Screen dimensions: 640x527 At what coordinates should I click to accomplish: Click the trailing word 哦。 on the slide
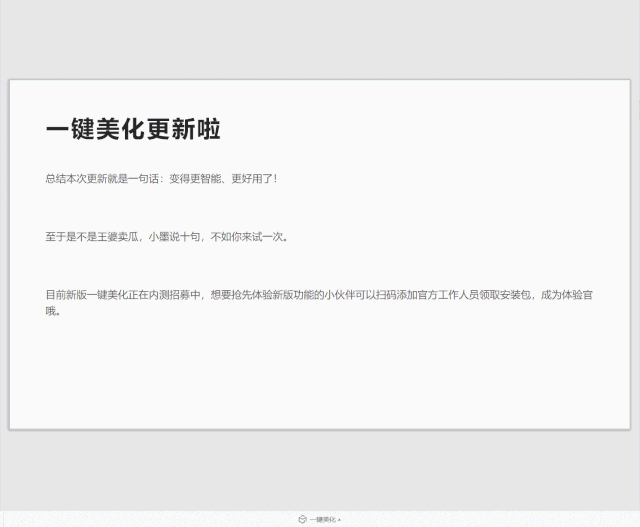coord(53,311)
